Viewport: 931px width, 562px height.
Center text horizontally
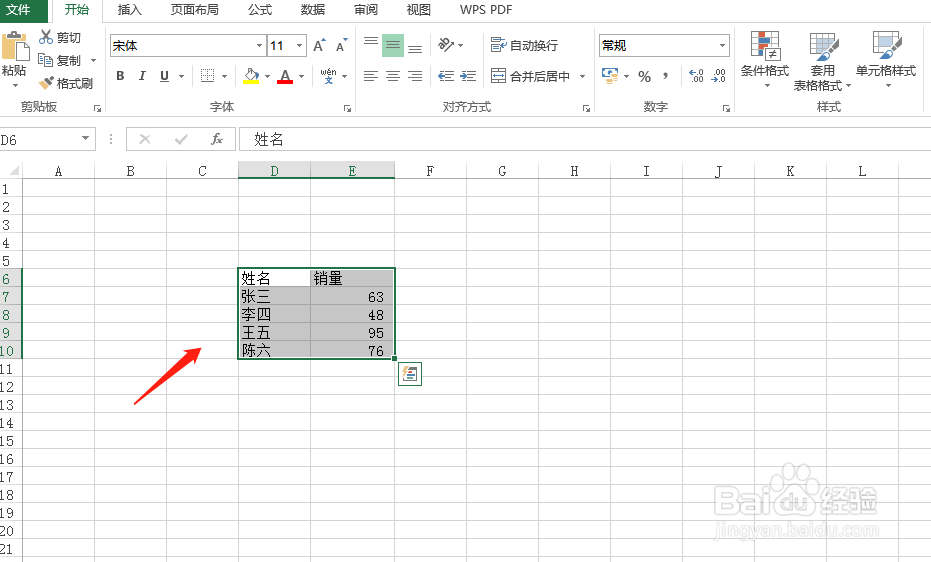click(392, 76)
